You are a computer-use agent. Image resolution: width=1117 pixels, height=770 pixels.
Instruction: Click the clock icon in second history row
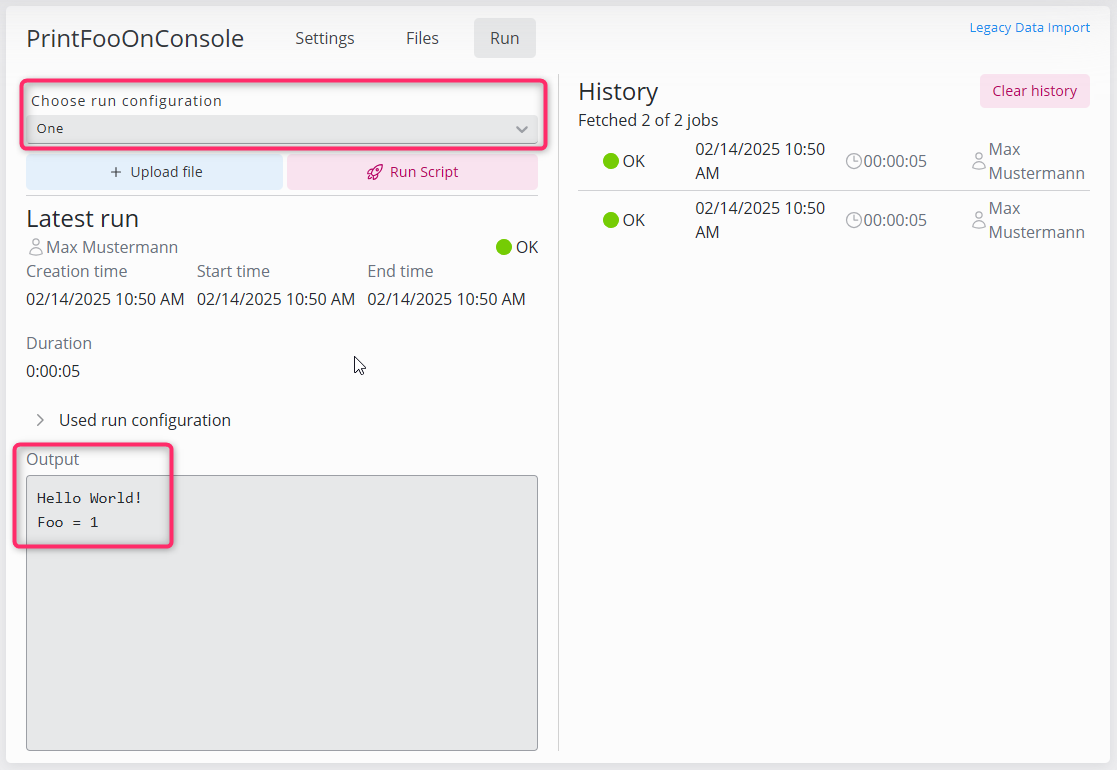point(853,220)
